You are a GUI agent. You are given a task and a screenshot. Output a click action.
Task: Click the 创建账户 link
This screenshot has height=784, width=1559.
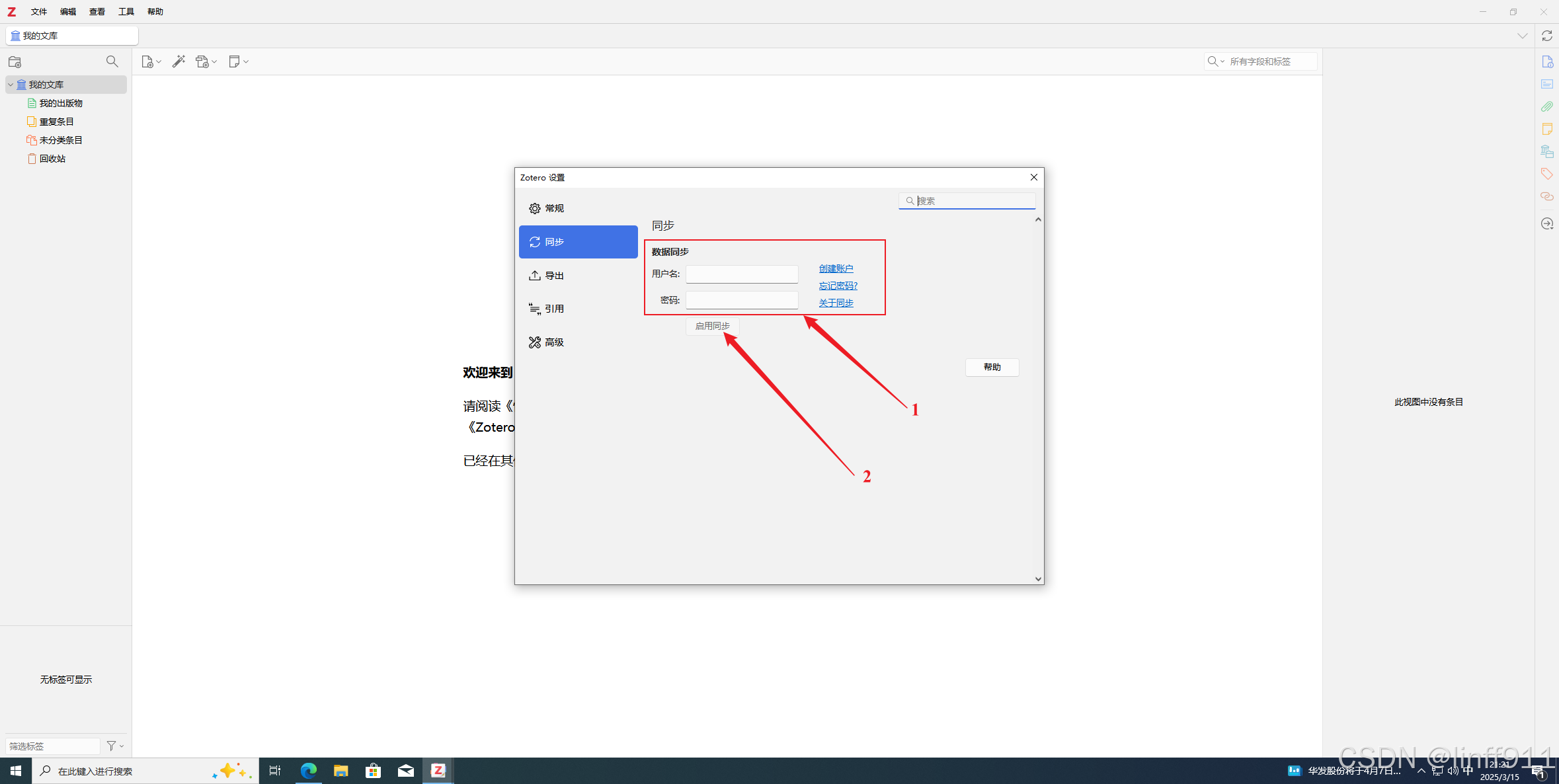point(836,268)
